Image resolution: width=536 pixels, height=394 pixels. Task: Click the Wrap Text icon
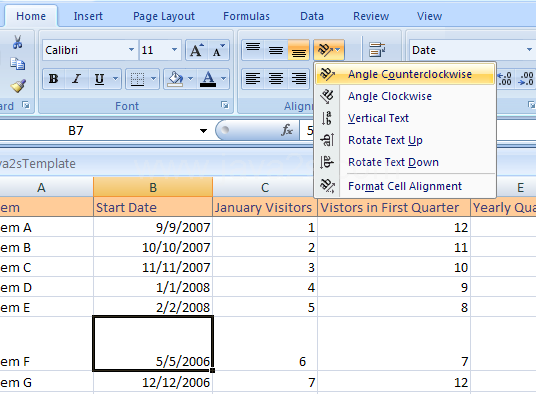click(x=377, y=50)
